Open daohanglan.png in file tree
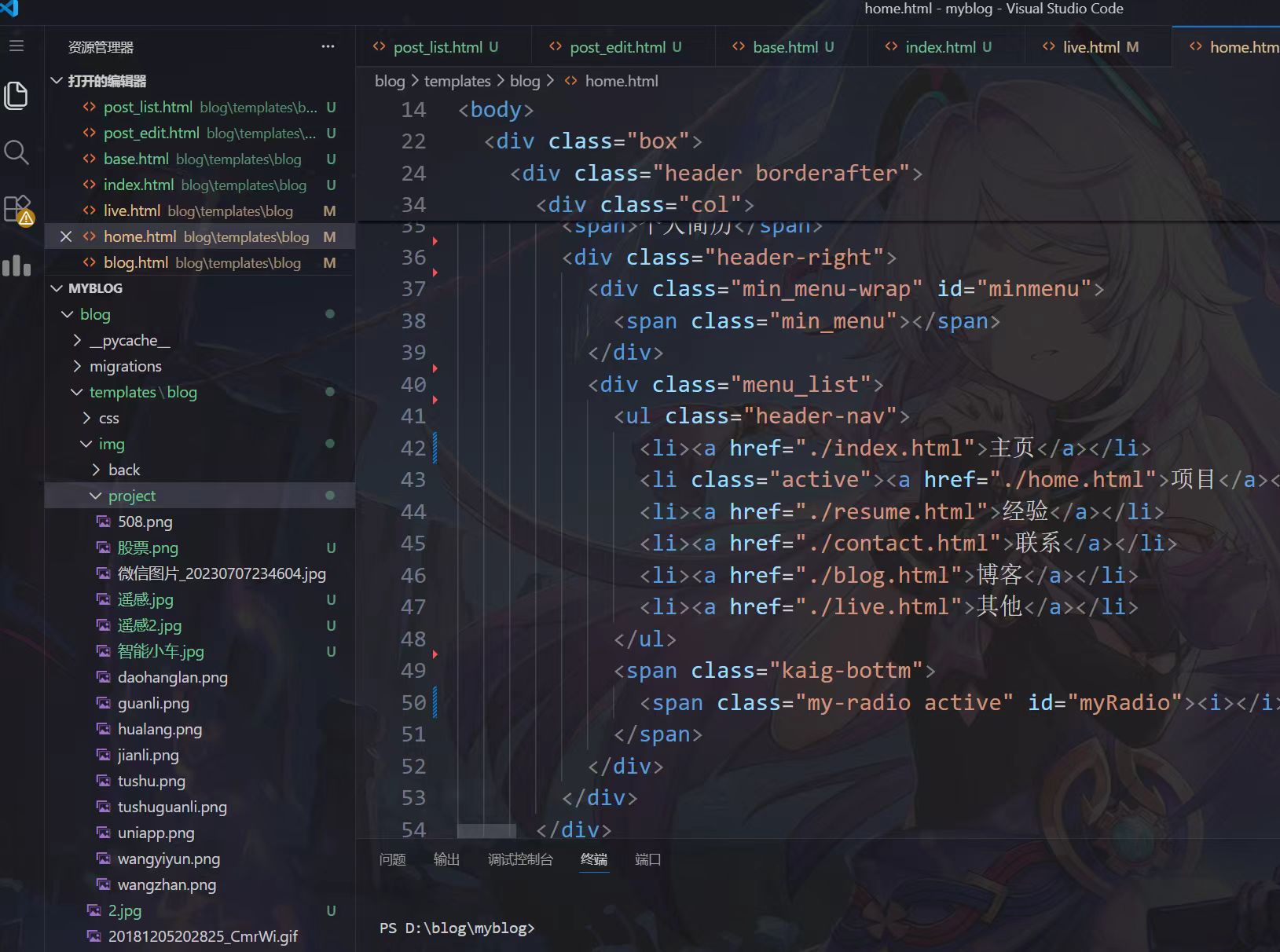The height and width of the screenshot is (952, 1280). (172, 677)
